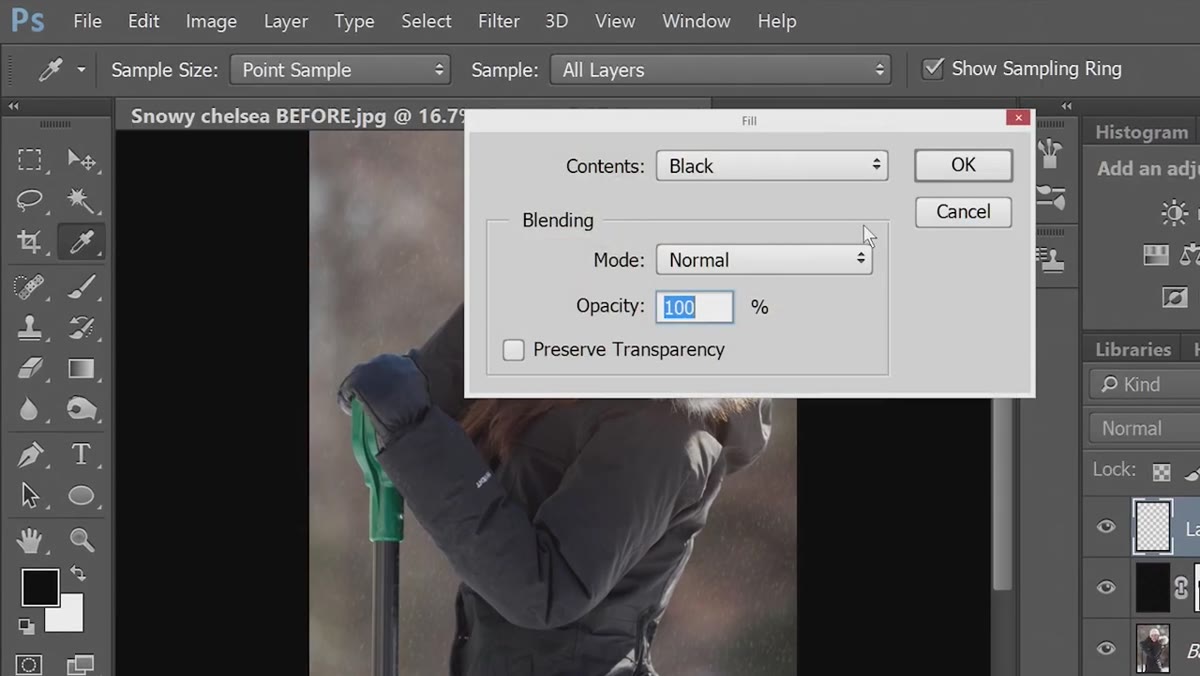Select the Sponge tool
Image resolution: width=1200 pixels, height=676 pixels.
81,408
